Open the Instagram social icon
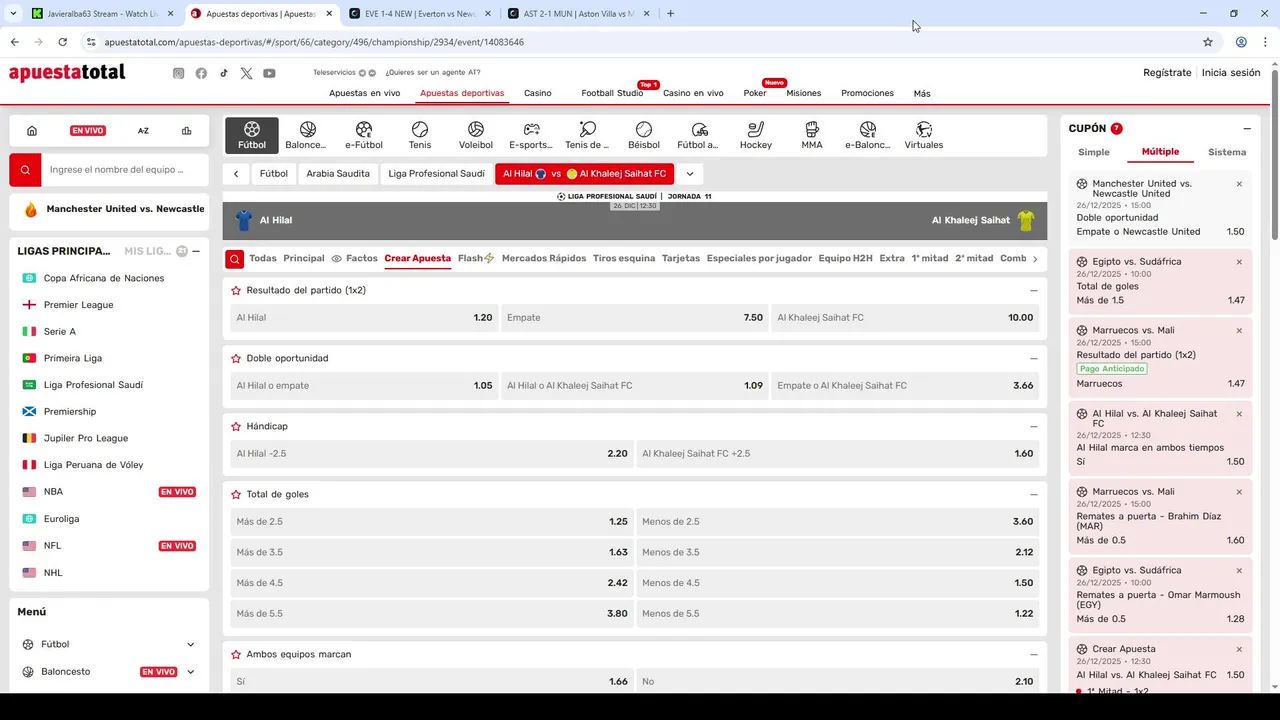 click(178, 73)
